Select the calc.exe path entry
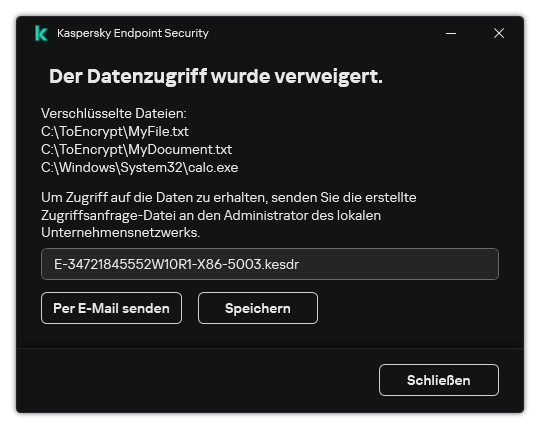The width and height of the screenshot is (540, 429). tap(139, 168)
